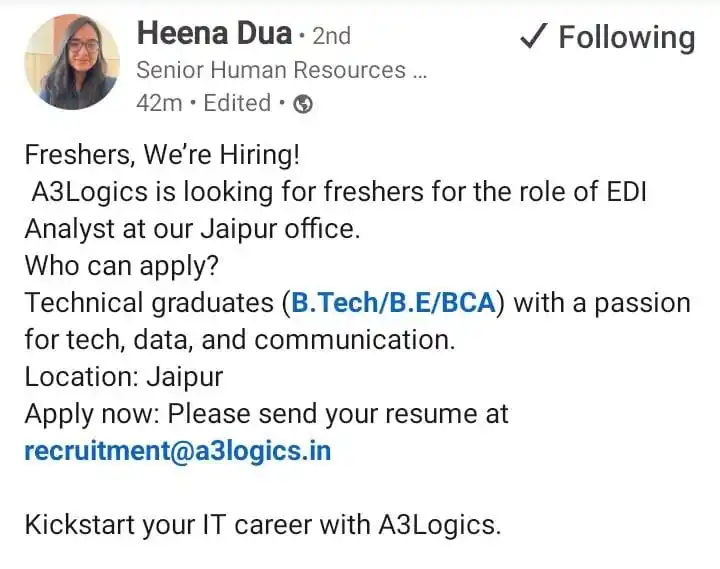This screenshot has width=720, height=569.
Task: Click the Apply now: Please send resume line
Action: click(267, 414)
